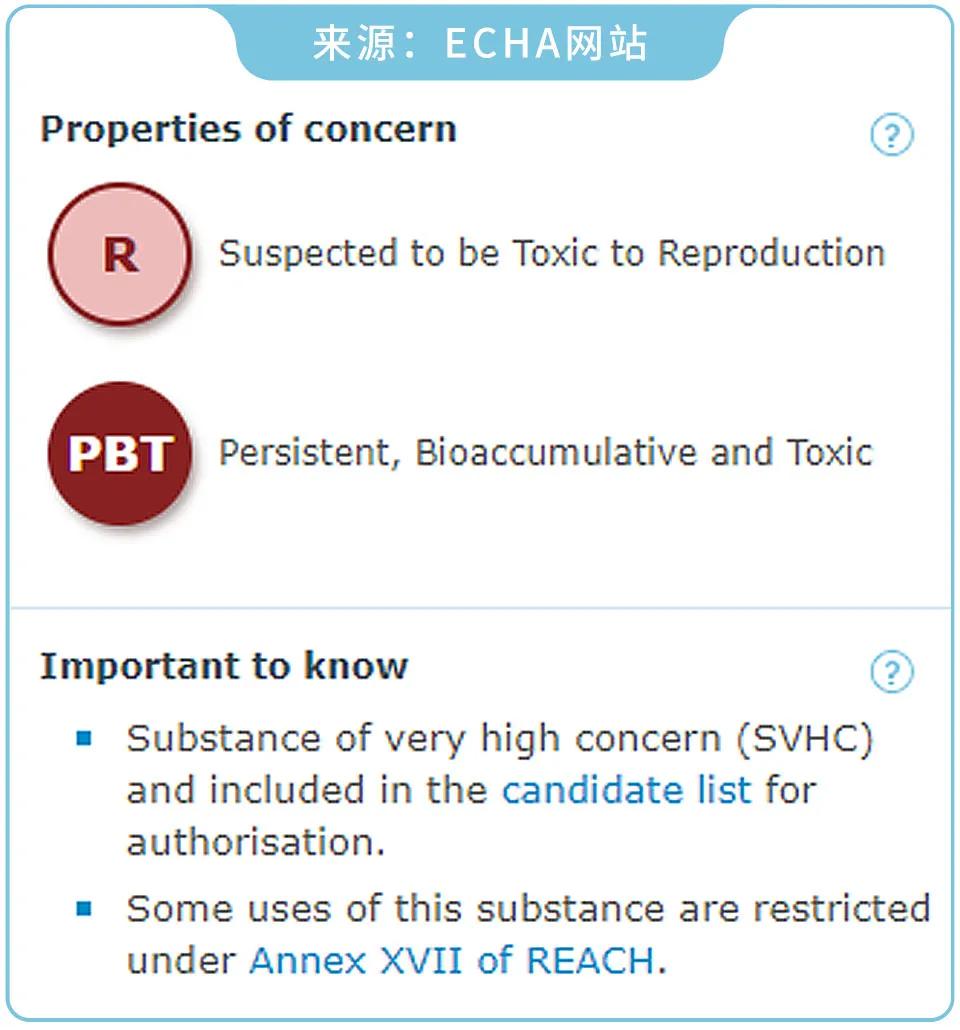Click the horizontal divider between the two sections
960x1030 pixels.
480,607
